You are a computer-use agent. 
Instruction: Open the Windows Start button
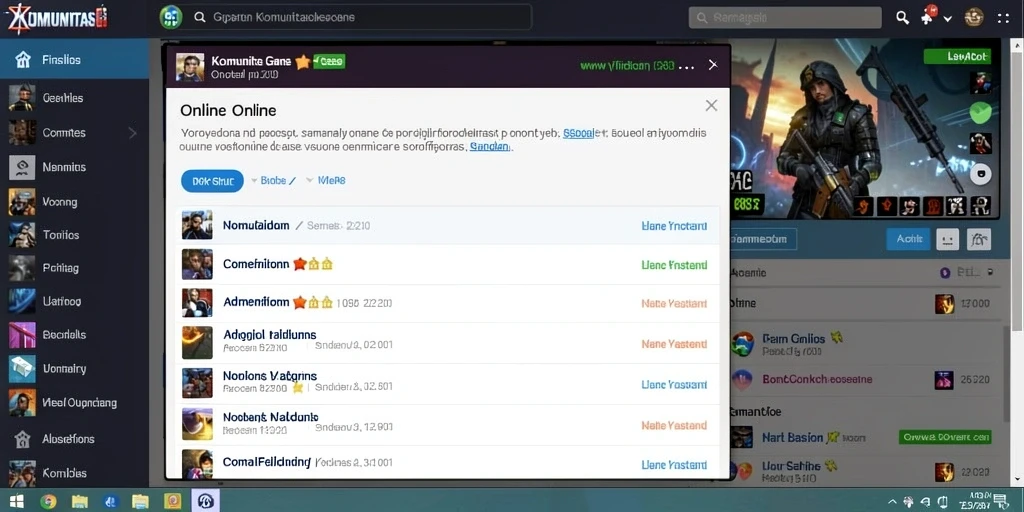click(16, 501)
